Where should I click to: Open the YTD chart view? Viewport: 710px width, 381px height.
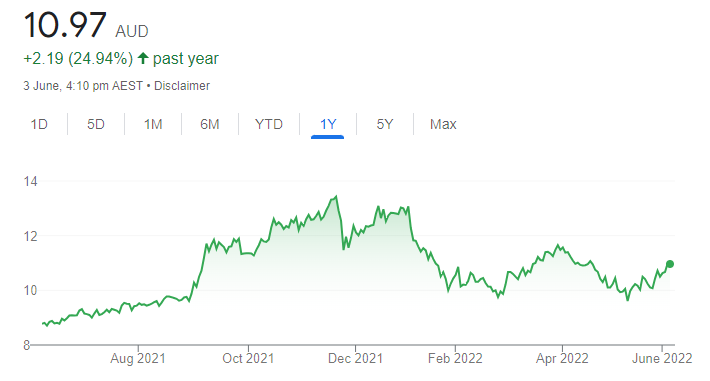click(x=269, y=124)
